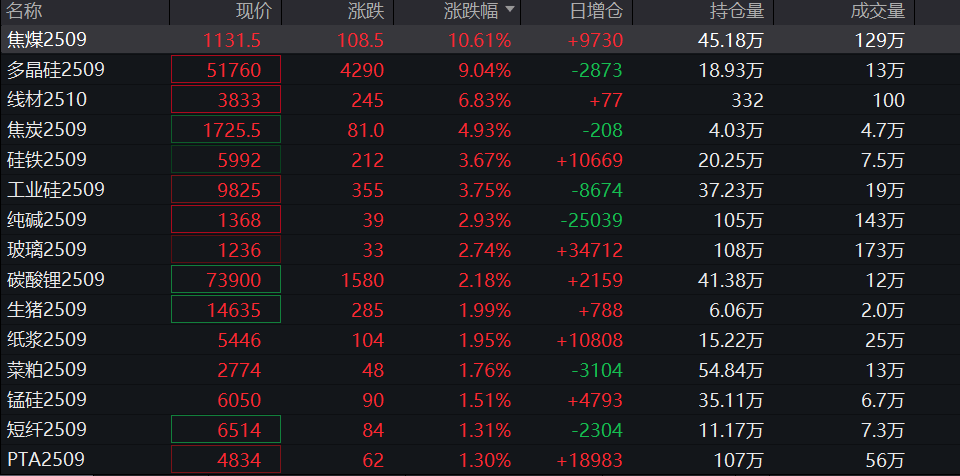Click the 碳酸锂2509 price box 73900

[227, 280]
